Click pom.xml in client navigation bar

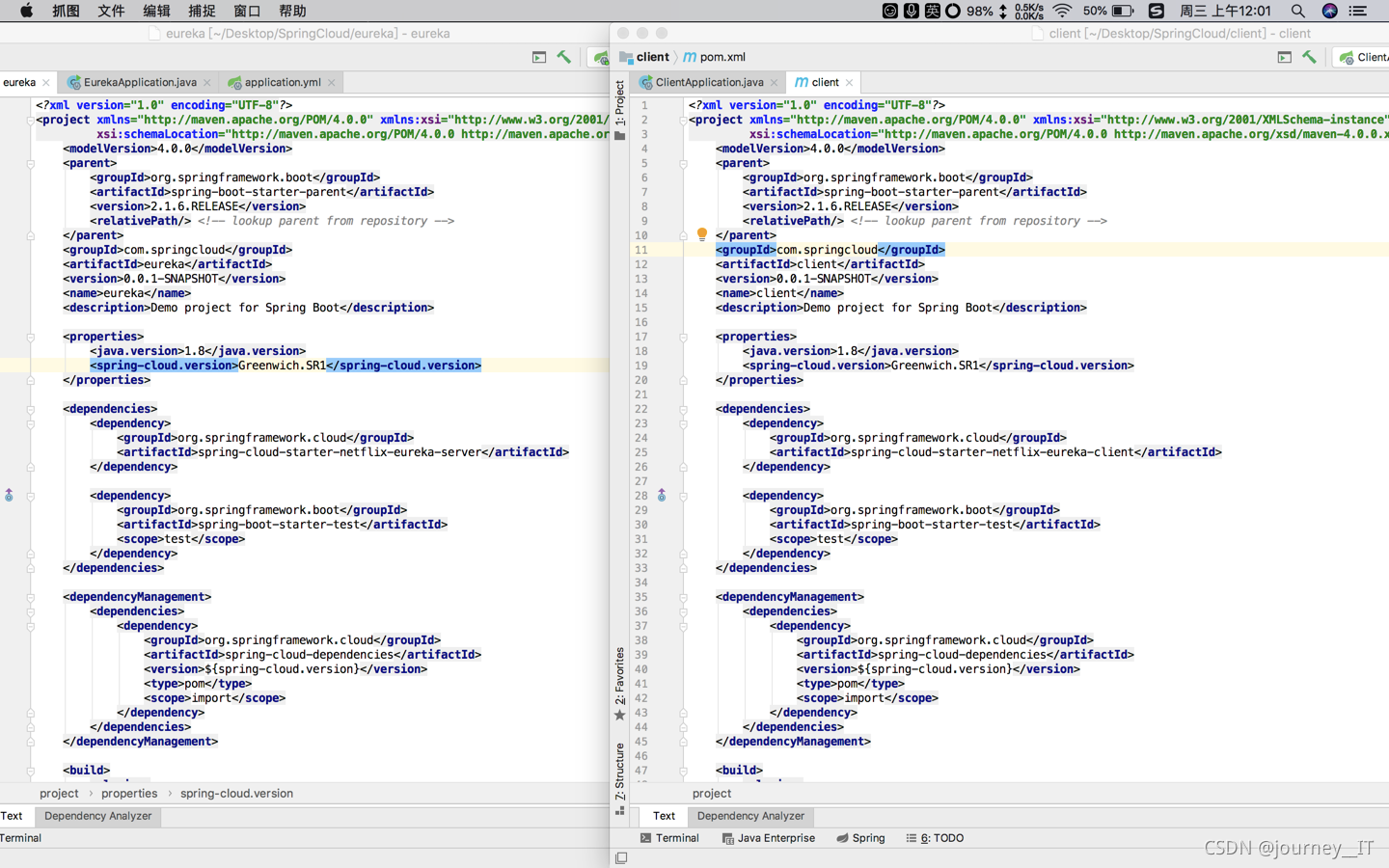[x=715, y=57]
